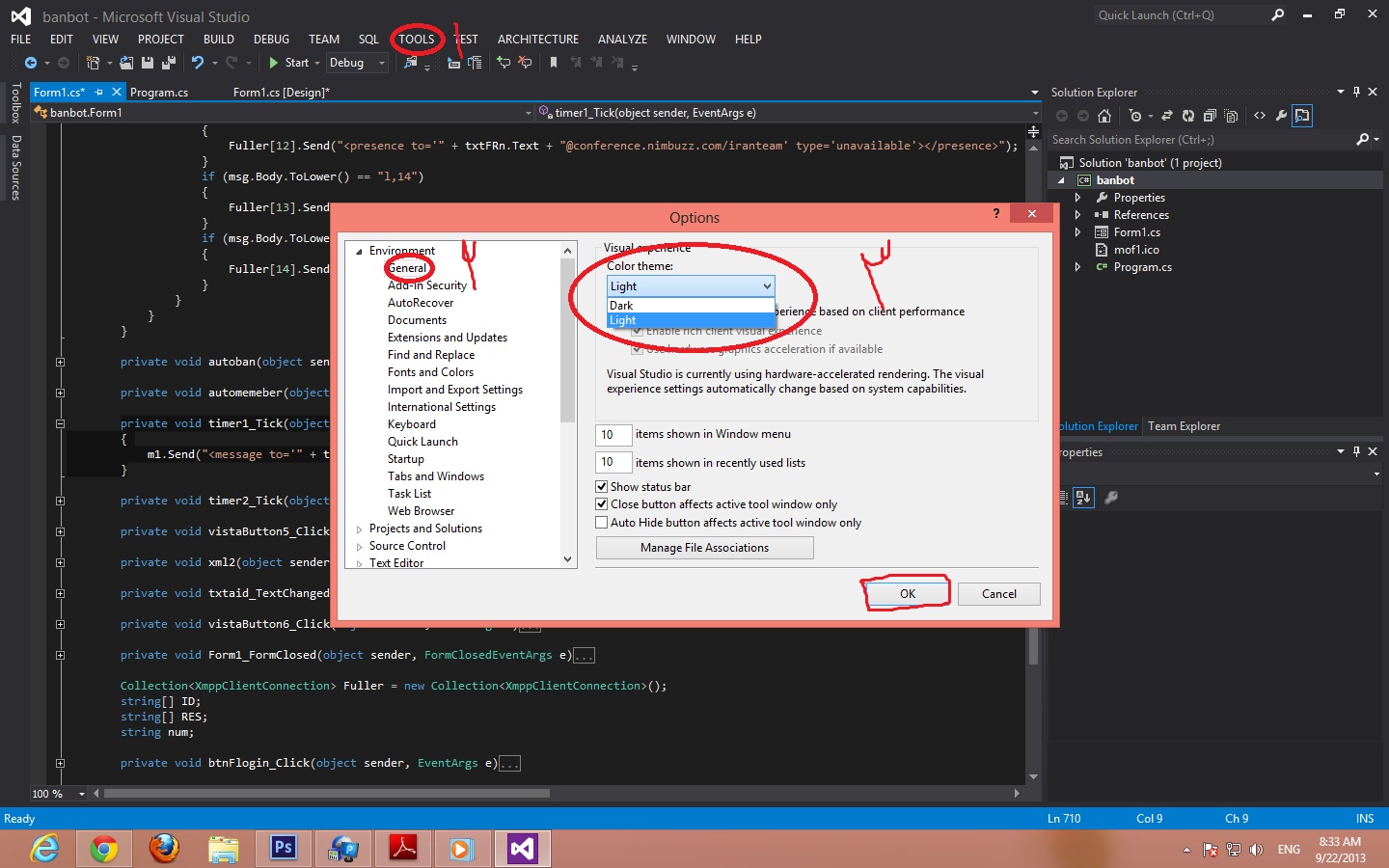Click the Open File toolbar icon

pyautogui.click(x=126, y=63)
